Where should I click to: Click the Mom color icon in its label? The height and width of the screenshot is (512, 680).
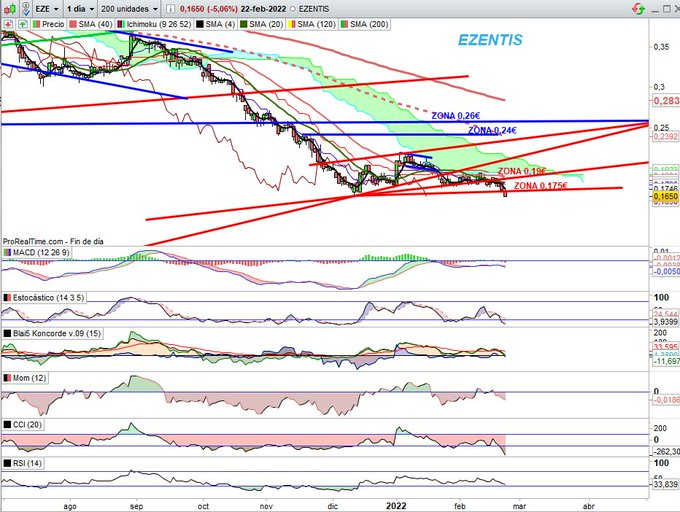click(7, 378)
